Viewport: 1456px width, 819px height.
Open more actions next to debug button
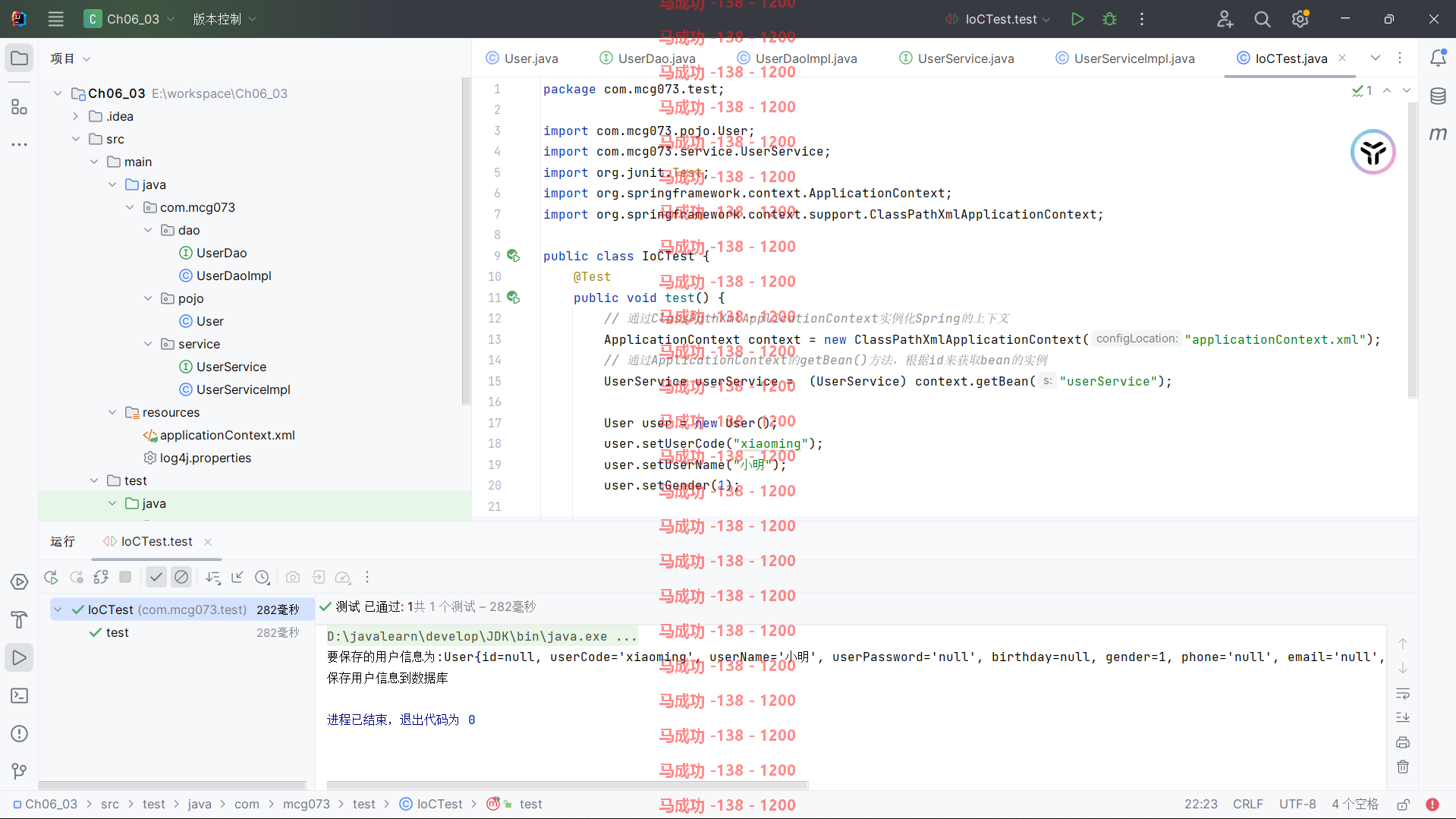click(1142, 19)
